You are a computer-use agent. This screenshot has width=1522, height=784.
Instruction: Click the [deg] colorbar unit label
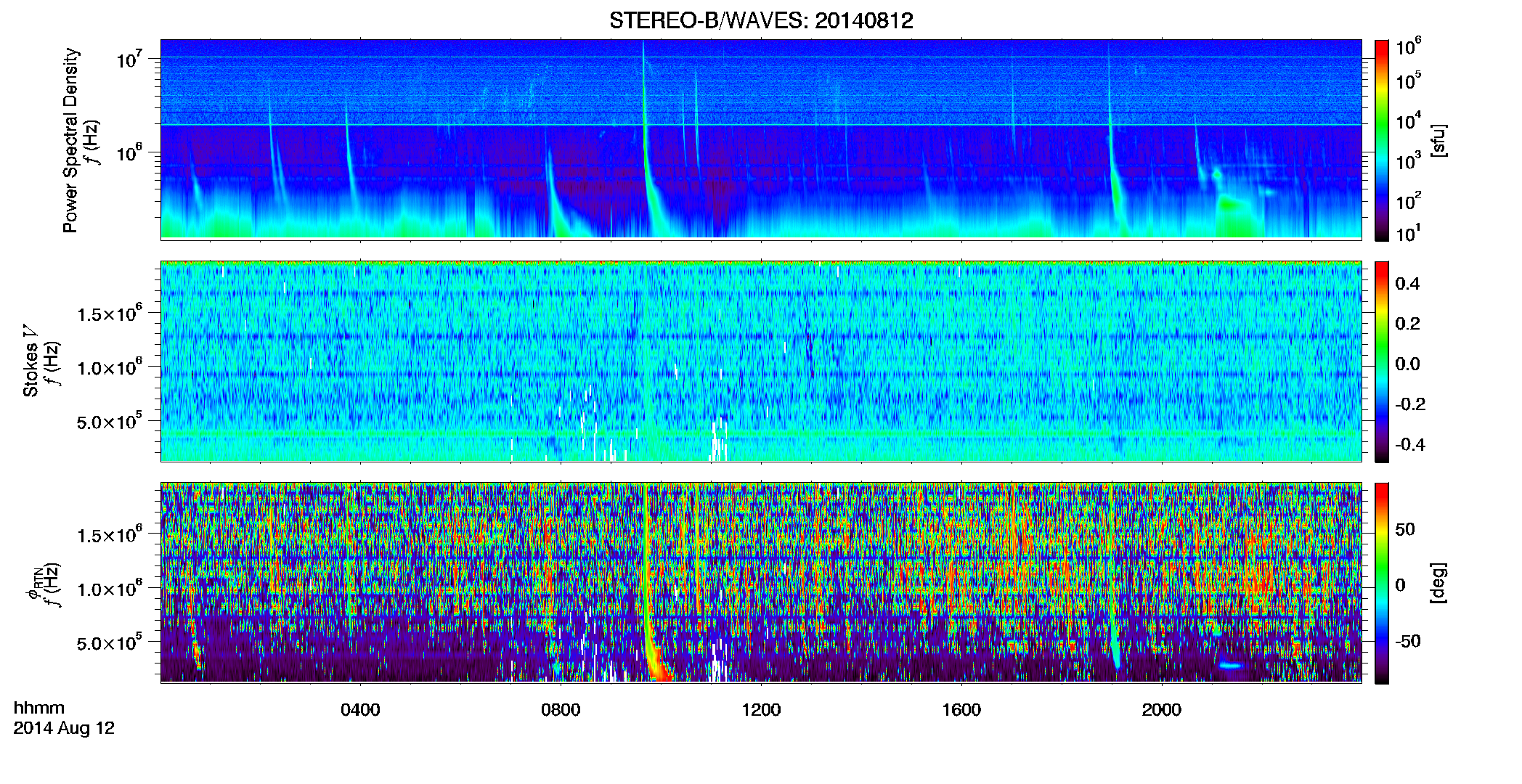(x=1438, y=582)
